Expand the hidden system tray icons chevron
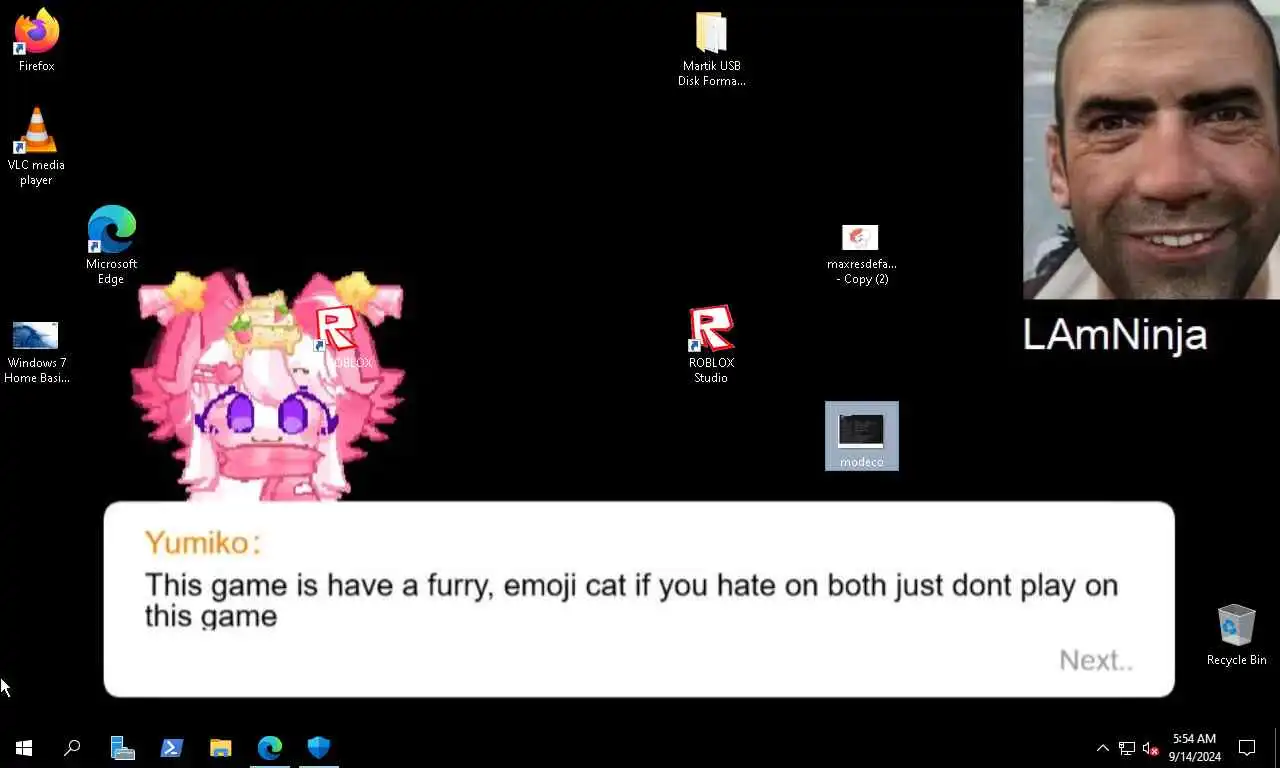The image size is (1280, 768). (x=1102, y=747)
